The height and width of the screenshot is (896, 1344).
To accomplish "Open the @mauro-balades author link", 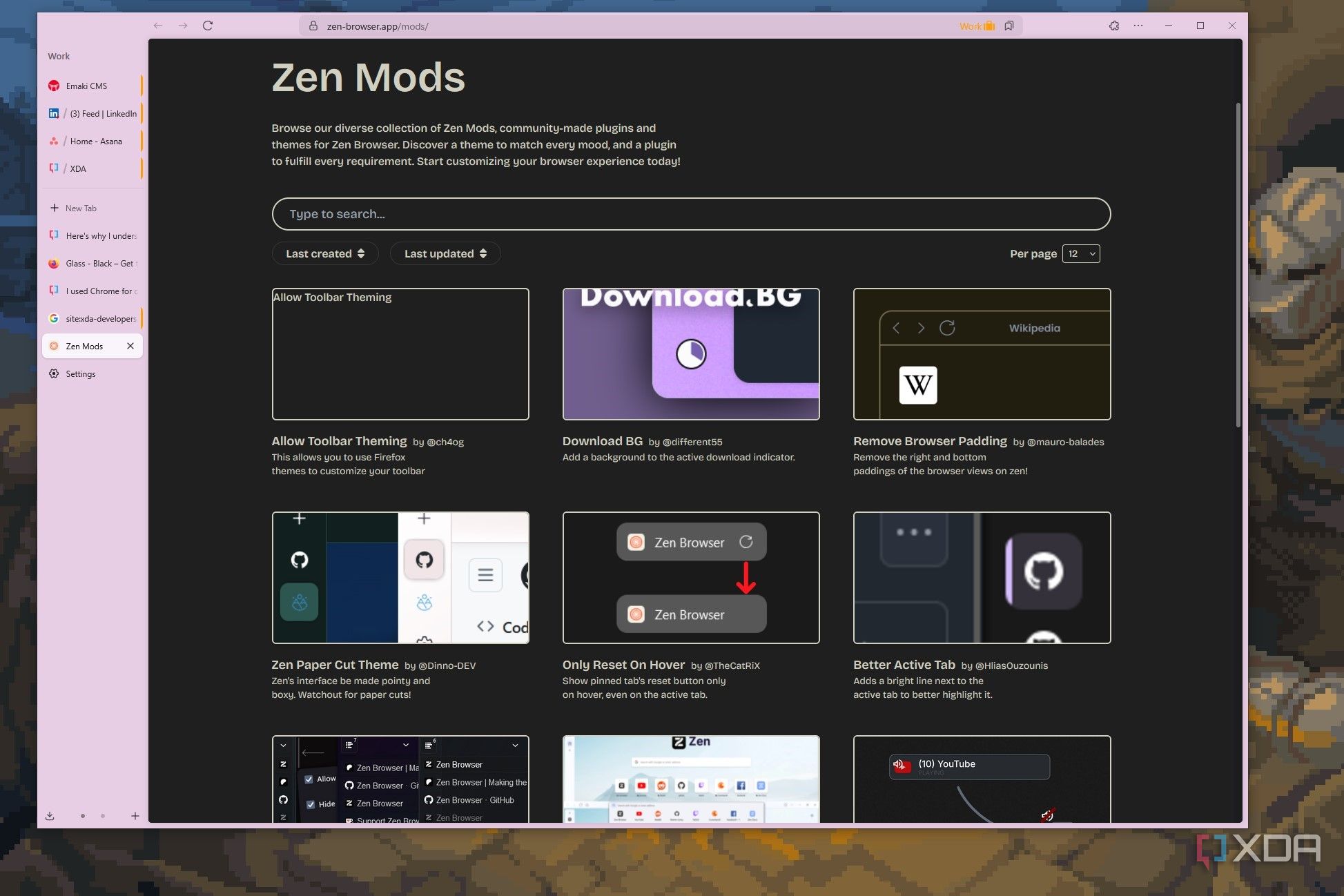I will click(1065, 442).
